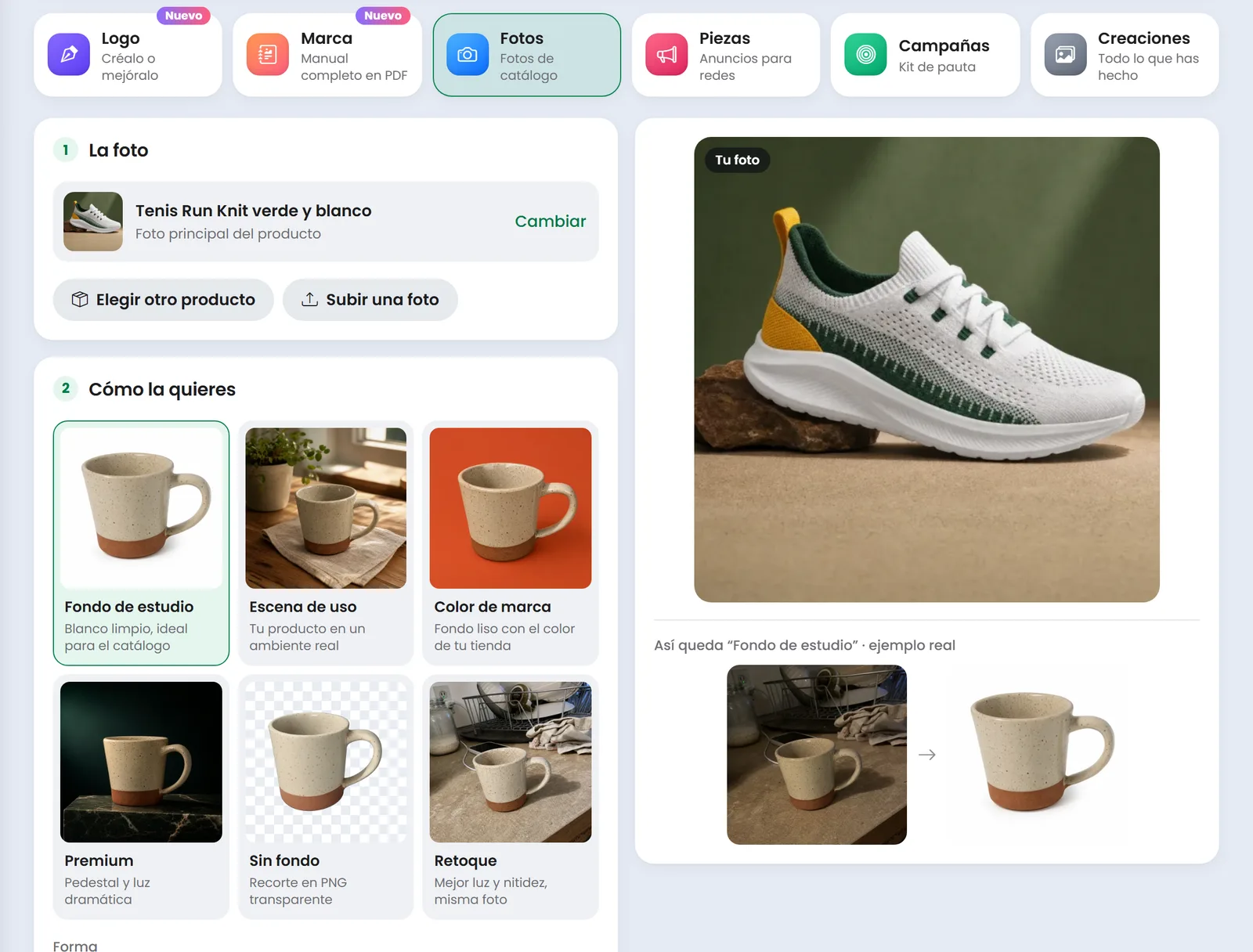Select the Fondo de estudio style
This screenshot has height=952, width=1253.
pos(141,543)
